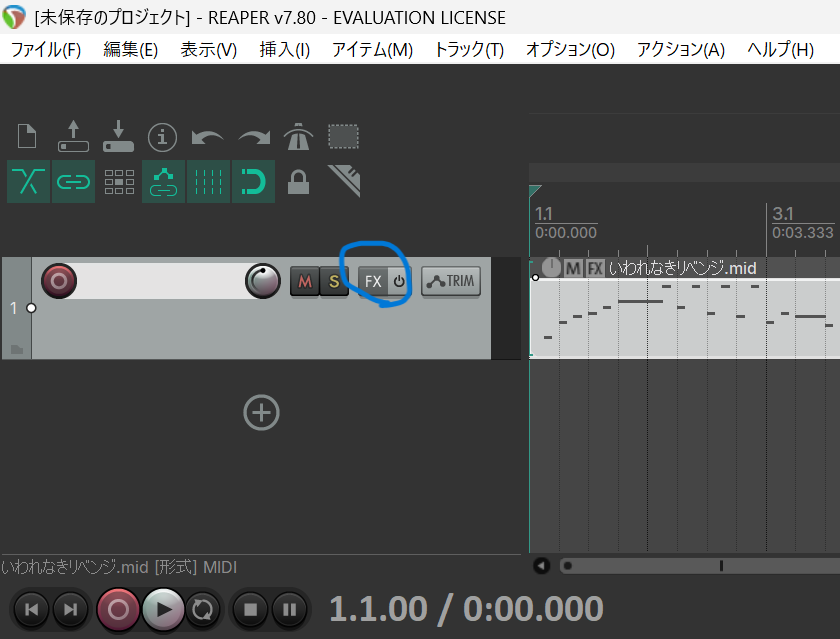Toggle item grouping chain-link button
Screen dimensions: 840x639
point(73,181)
